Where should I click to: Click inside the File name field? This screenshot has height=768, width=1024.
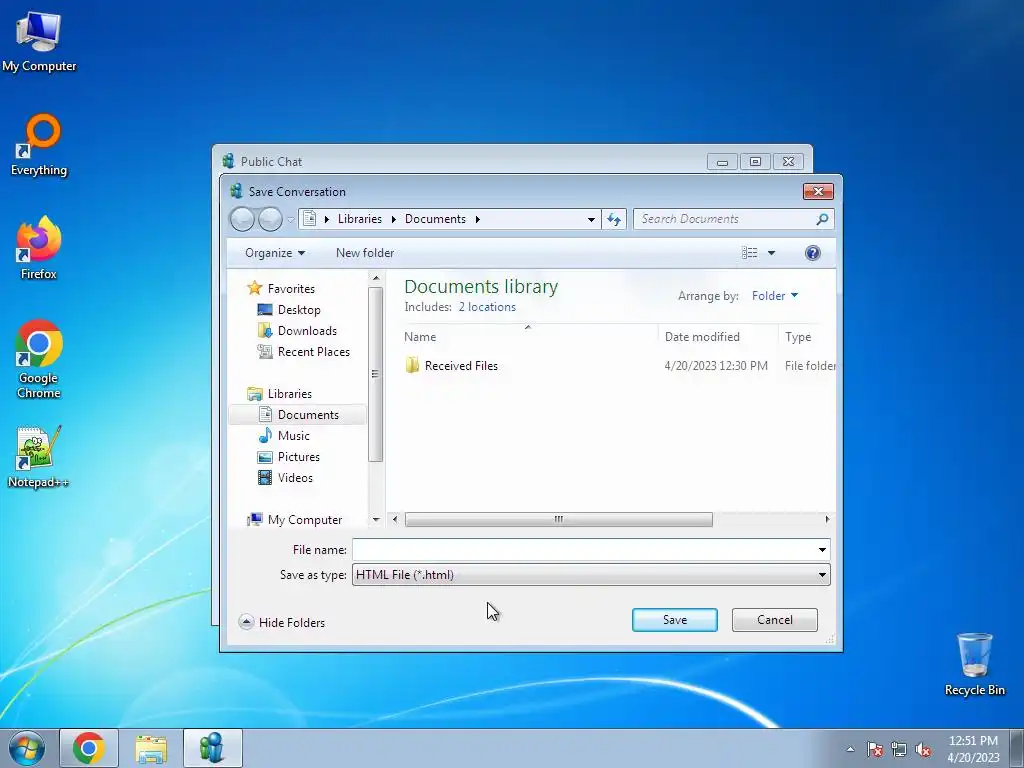[584, 550]
